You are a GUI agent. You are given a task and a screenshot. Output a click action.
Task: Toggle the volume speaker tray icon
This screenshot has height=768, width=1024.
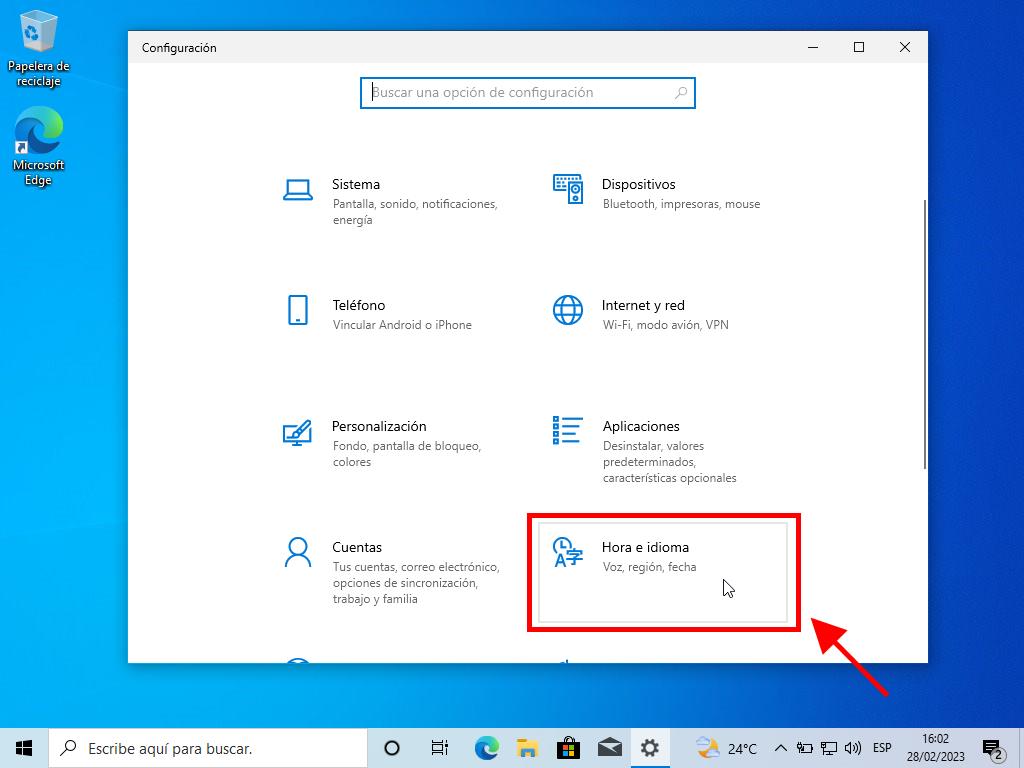point(853,748)
